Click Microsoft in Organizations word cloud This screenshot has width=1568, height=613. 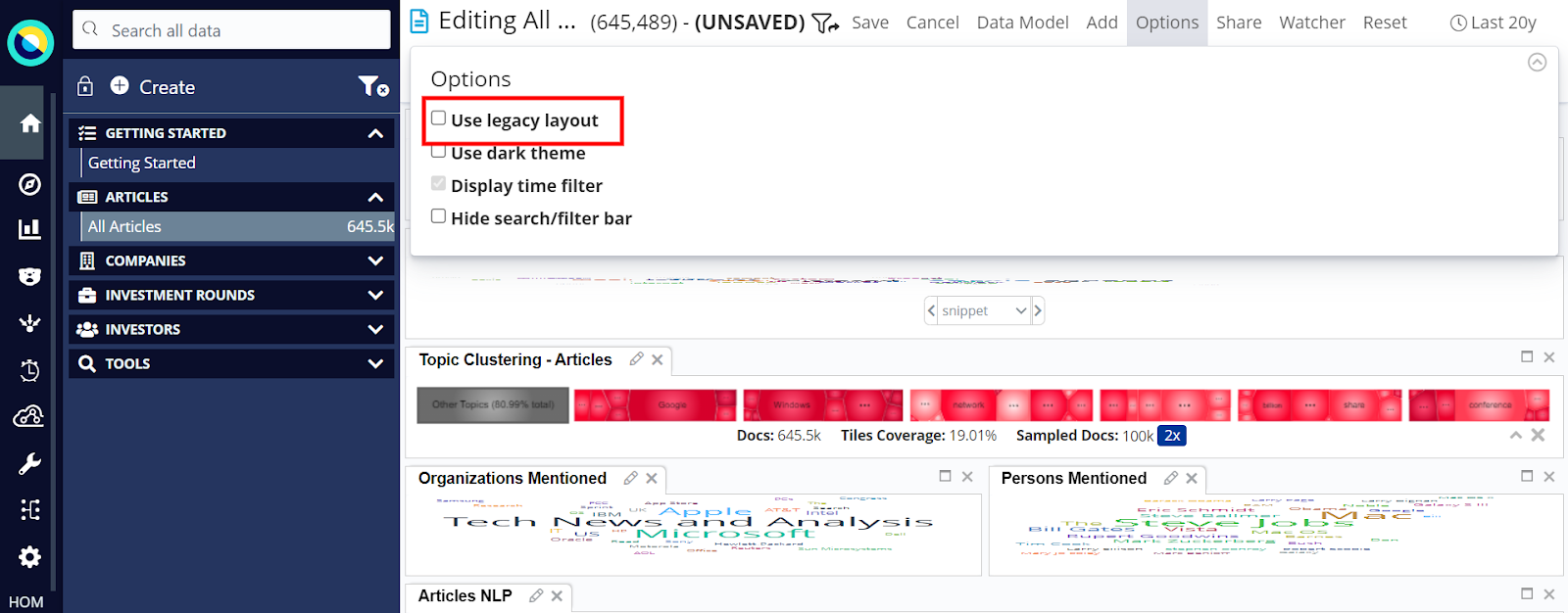[725, 534]
